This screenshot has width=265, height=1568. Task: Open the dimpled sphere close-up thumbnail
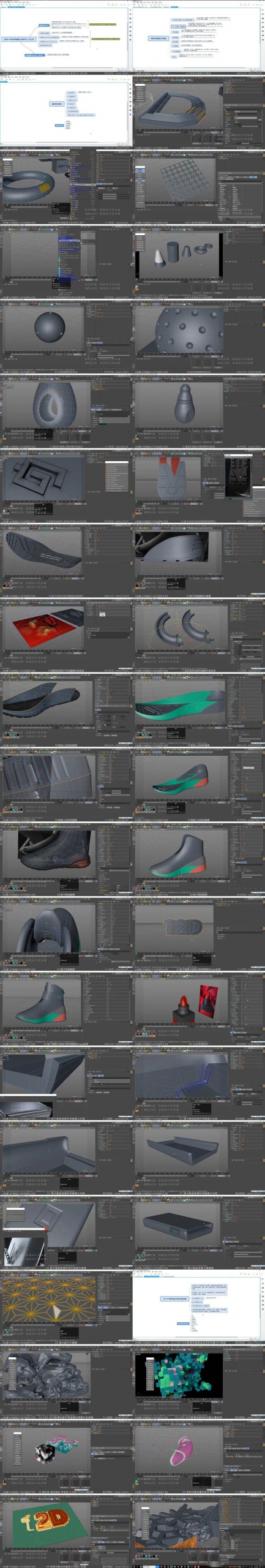click(x=199, y=336)
